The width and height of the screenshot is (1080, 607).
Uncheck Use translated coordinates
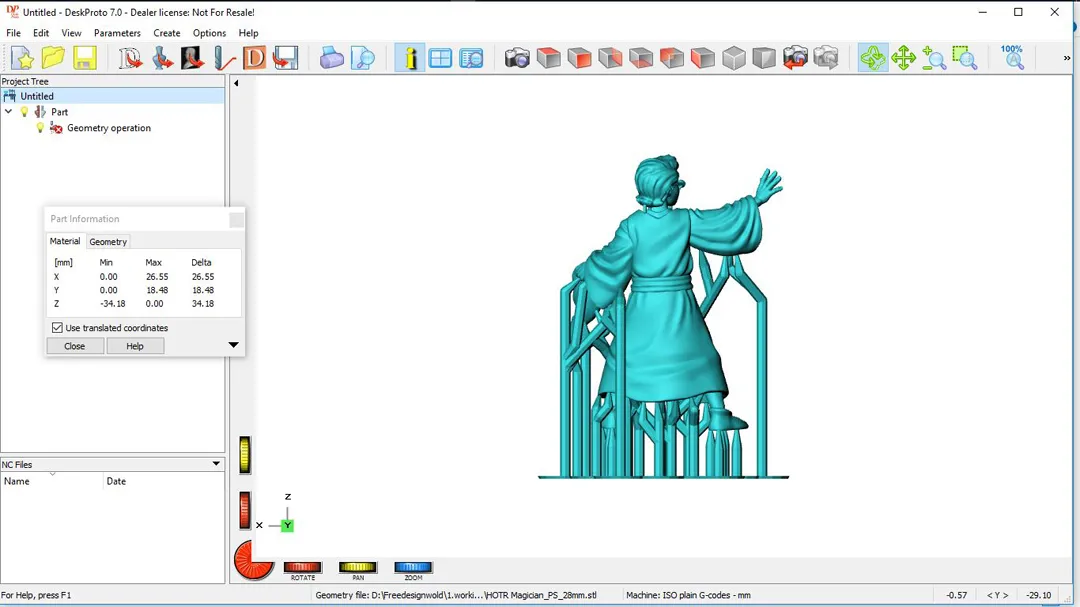coord(57,328)
